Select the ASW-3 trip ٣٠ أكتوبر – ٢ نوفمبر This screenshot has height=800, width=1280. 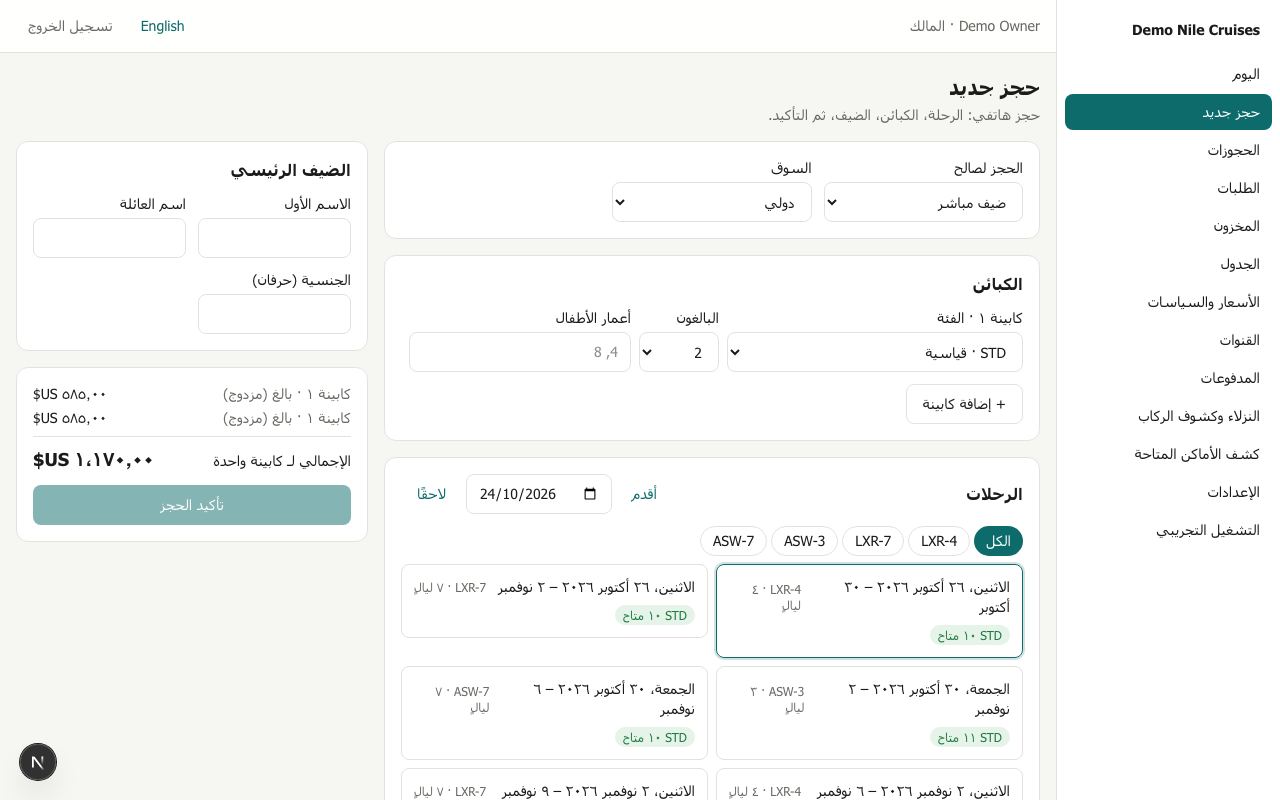click(869, 713)
